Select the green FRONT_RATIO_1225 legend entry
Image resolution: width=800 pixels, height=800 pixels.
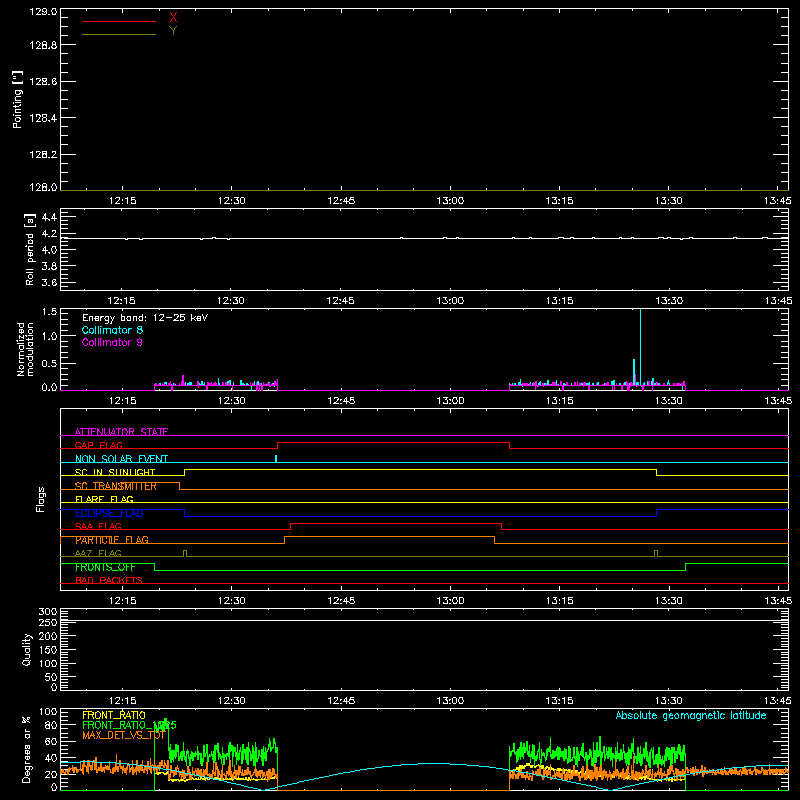129,725
